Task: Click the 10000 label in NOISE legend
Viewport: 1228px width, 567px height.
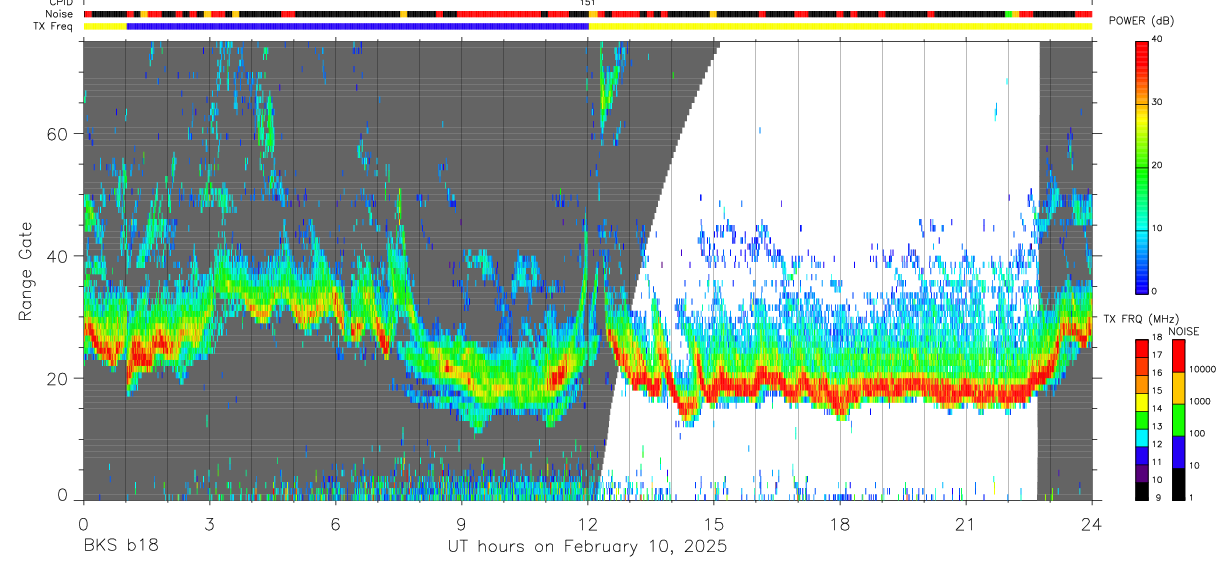Action: coord(1205,369)
